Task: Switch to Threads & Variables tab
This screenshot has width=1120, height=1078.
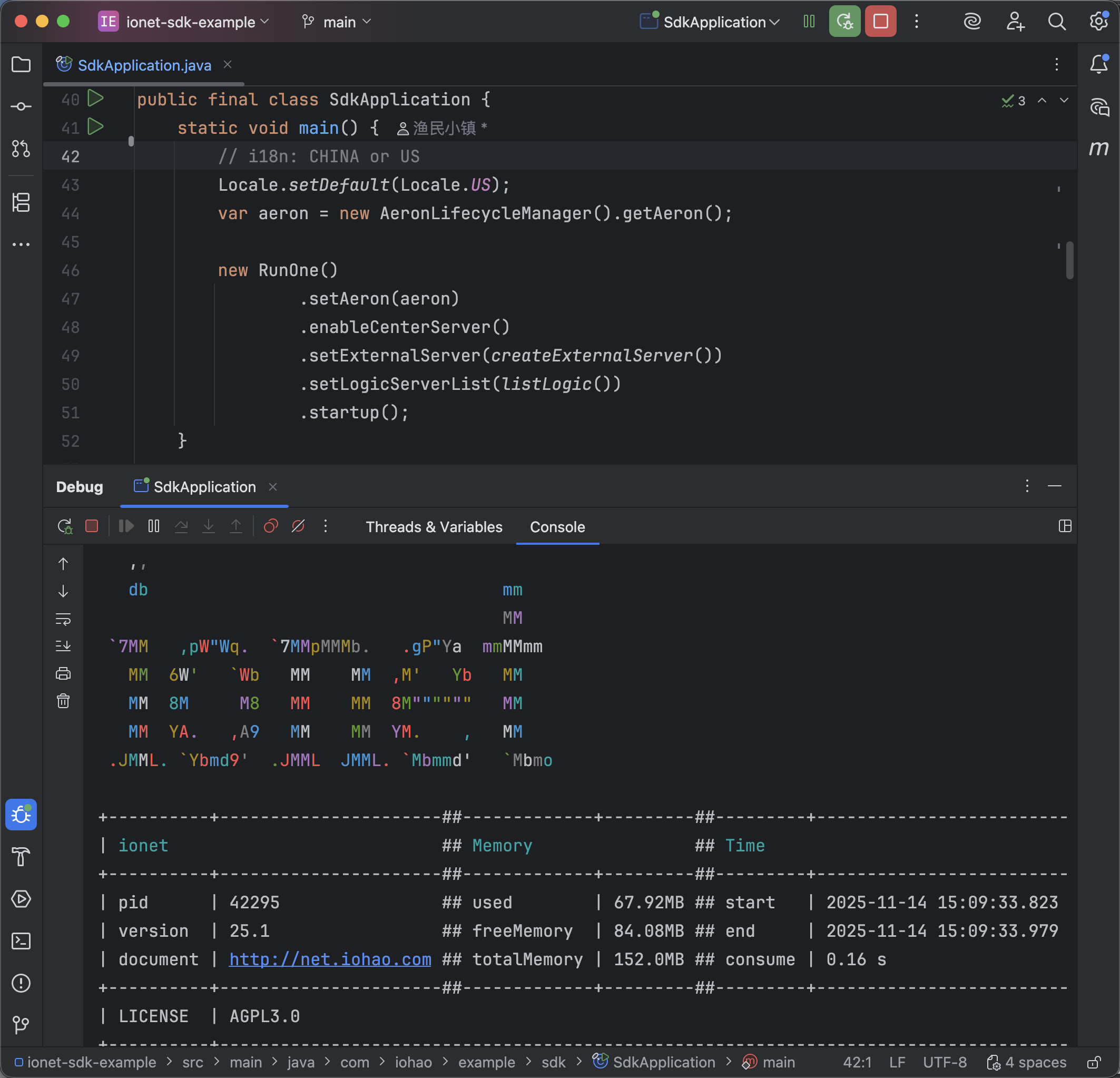Action: coord(434,527)
